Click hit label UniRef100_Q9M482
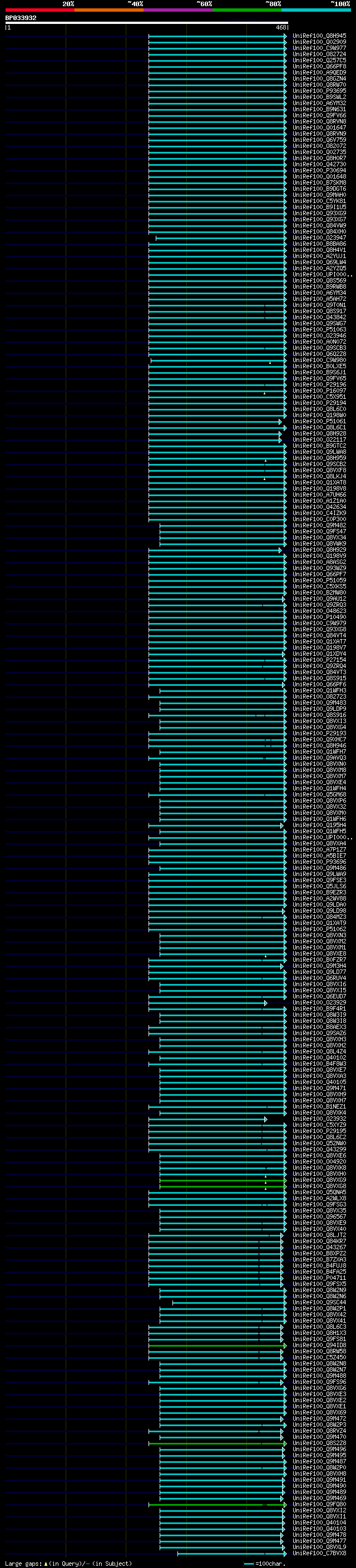This screenshot has width=356, height=1568. 319,525
